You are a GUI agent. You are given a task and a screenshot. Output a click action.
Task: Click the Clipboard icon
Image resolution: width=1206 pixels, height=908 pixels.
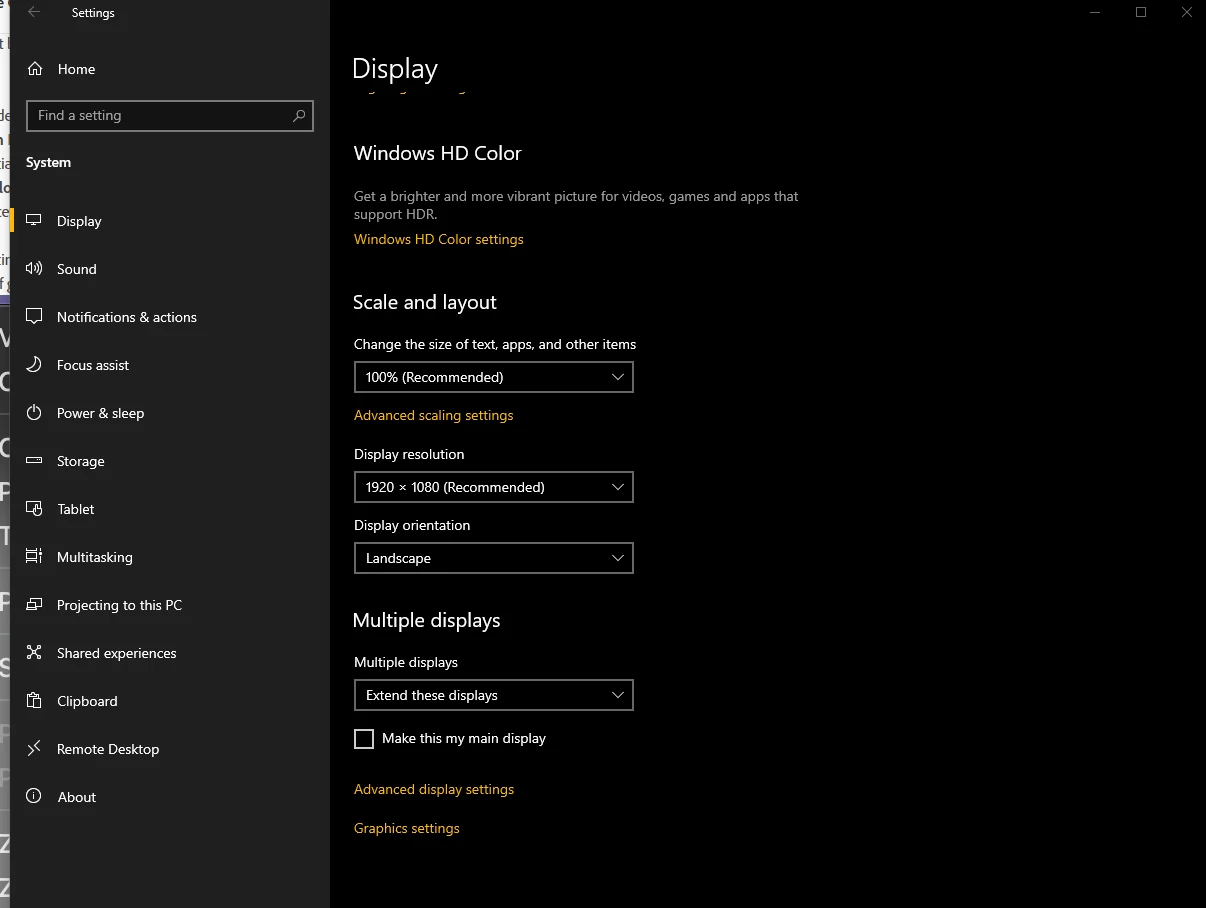pos(35,701)
